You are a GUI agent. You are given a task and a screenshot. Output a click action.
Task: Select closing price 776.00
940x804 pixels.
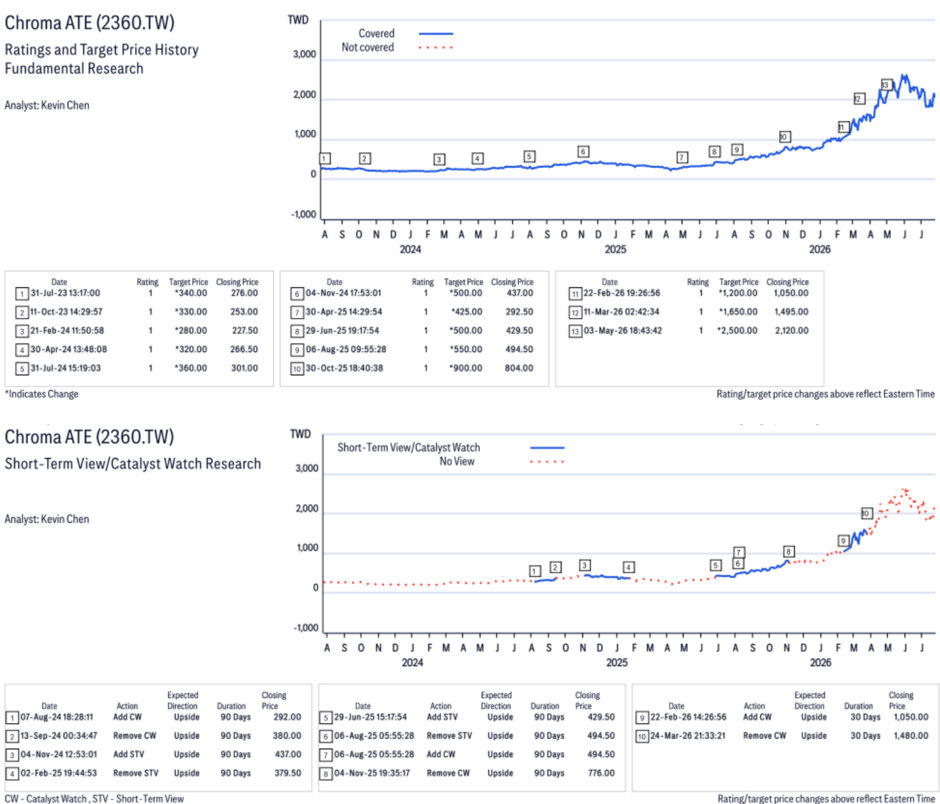pos(601,773)
